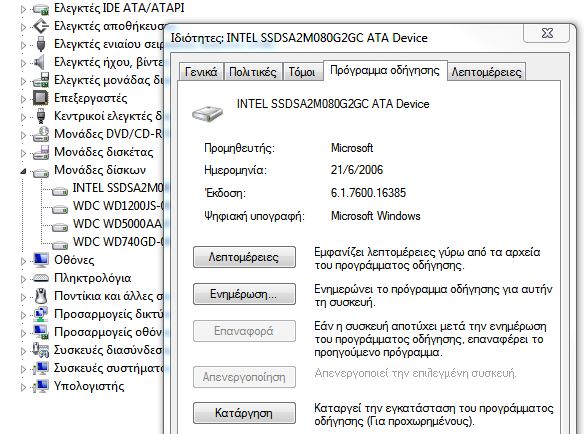Click the Μονάδες δισκέτας floppy icon
Screen dimensions: 584x434
41,152
